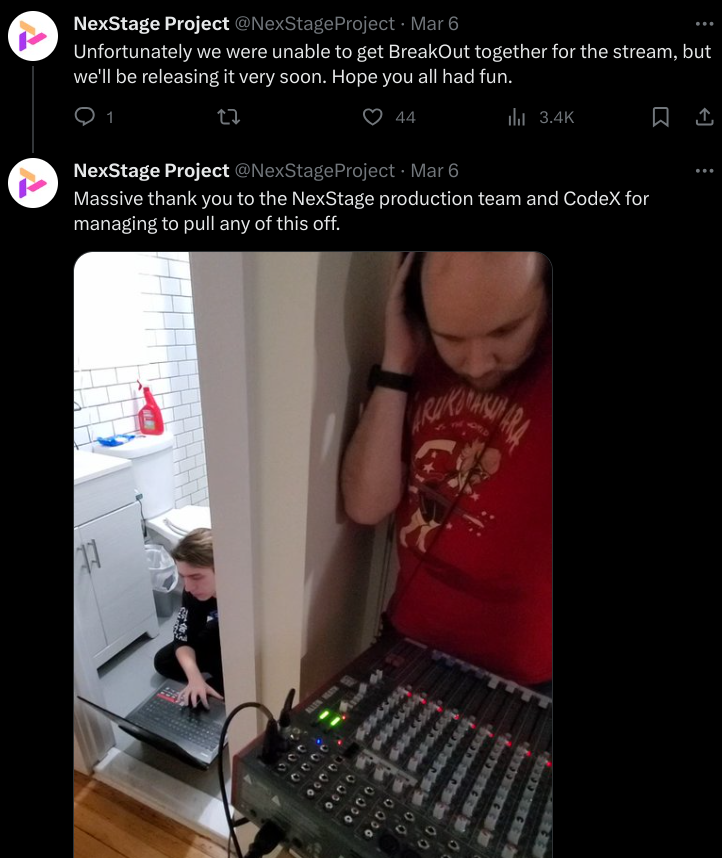Open NexStage Project avatar on first tweet
Image resolution: width=722 pixels, height=858 pixels.
33,36
